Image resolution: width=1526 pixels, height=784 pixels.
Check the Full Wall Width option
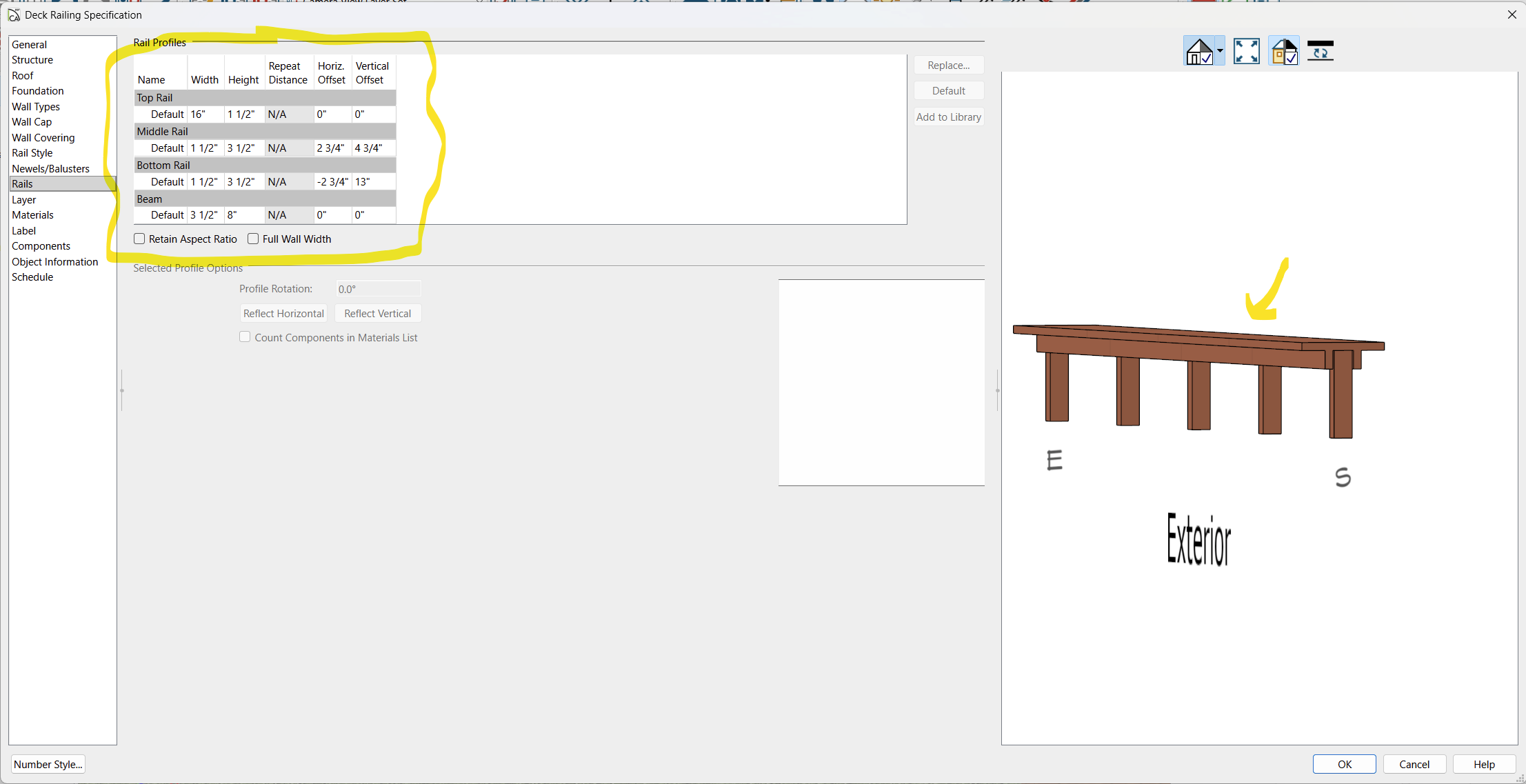(253, 239)
